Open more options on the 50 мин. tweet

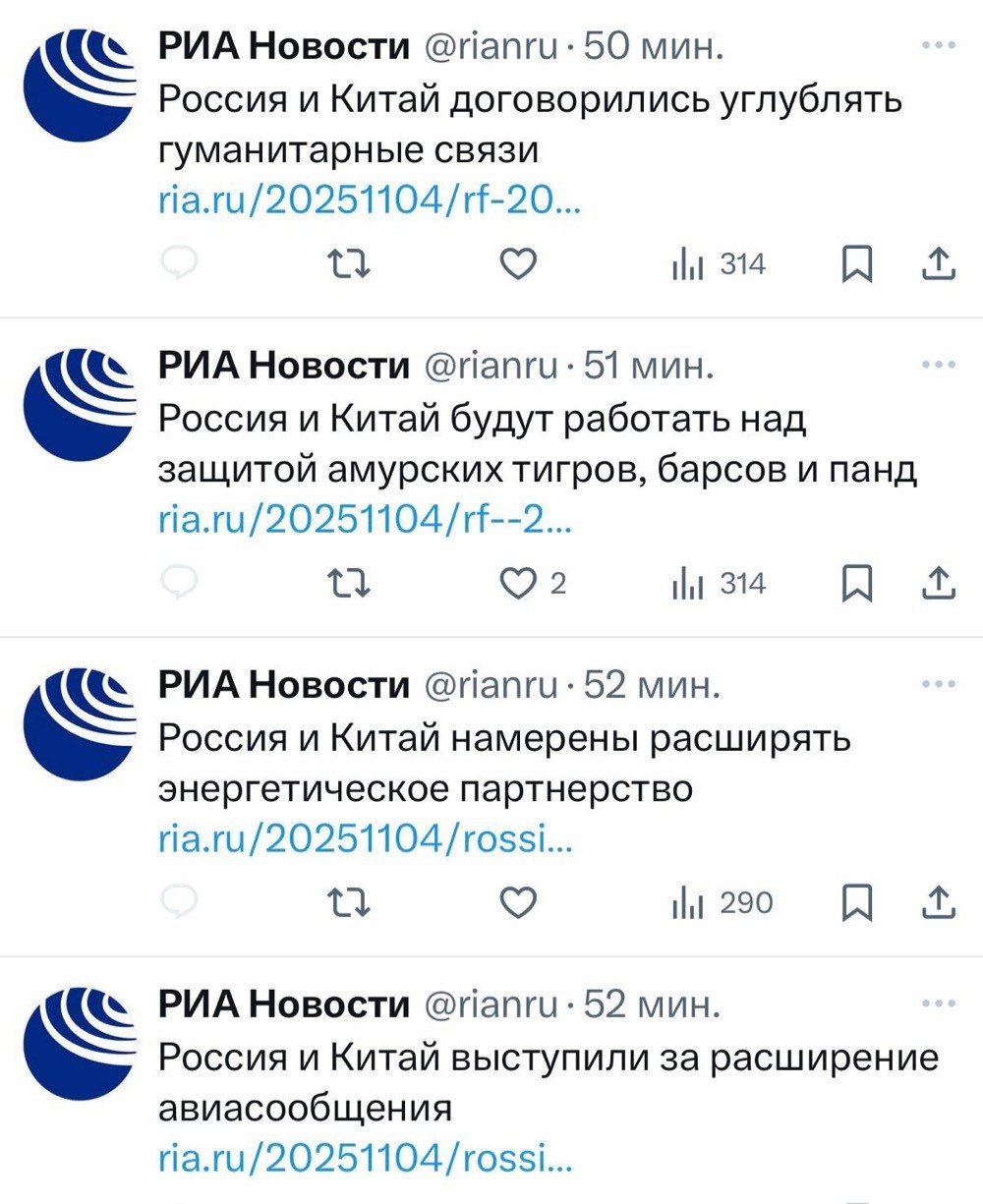[x=939, y=45]
